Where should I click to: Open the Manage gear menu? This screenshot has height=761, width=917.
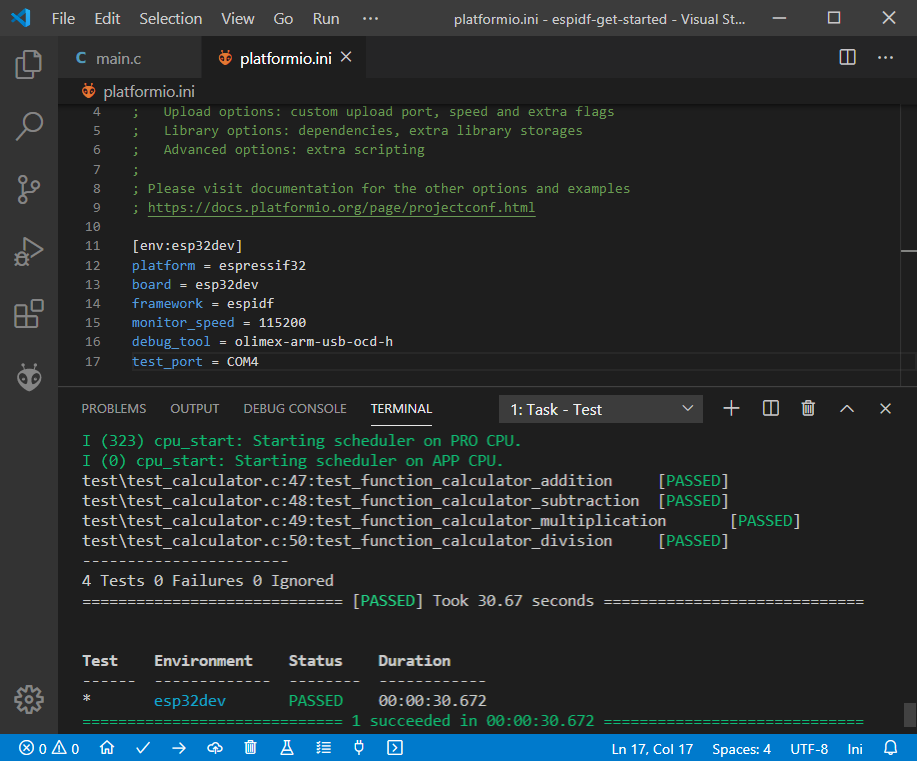(x=29, y=699)
